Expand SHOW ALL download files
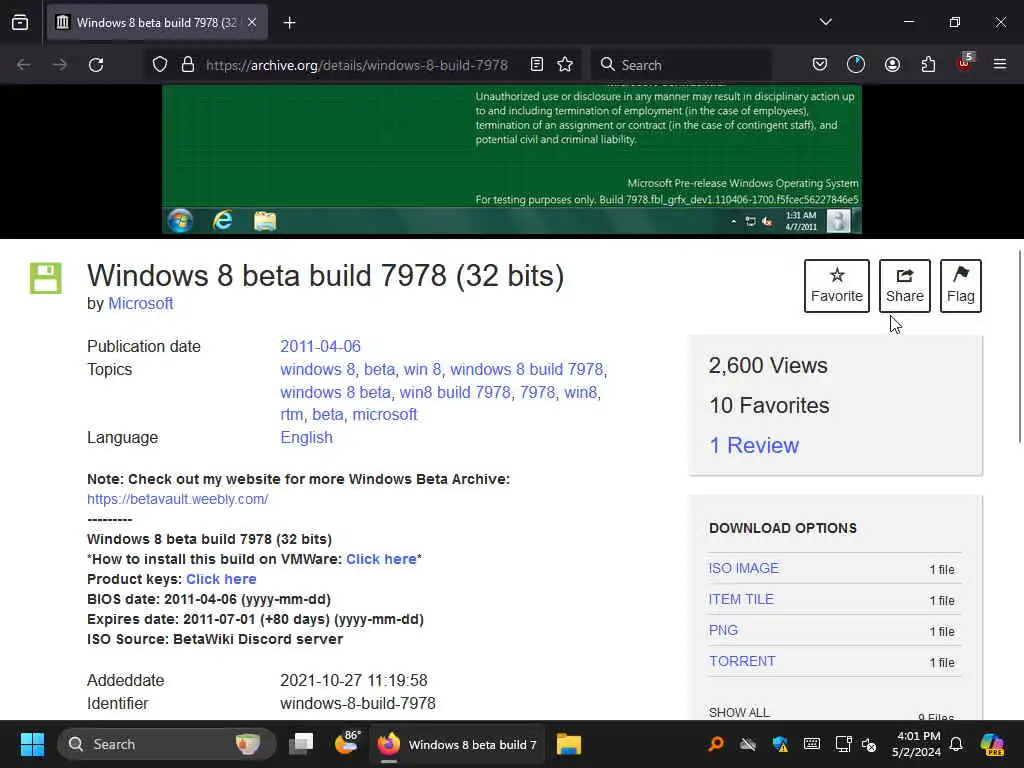Screen dimensions: 1024x768 coord(739,712)
